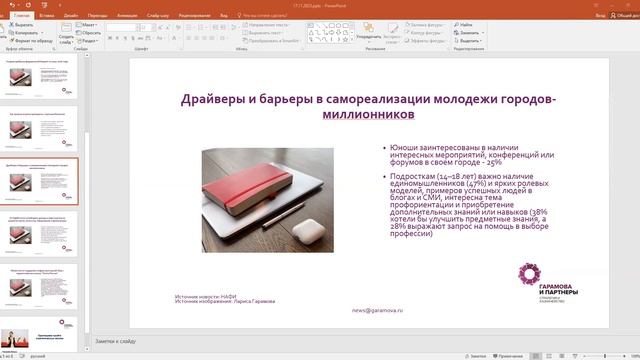Image resolution: width=640 pixels, height=360 pixels.
Task: Open Экспресс-стили quick styles
Action: click(x=392, y=33)
